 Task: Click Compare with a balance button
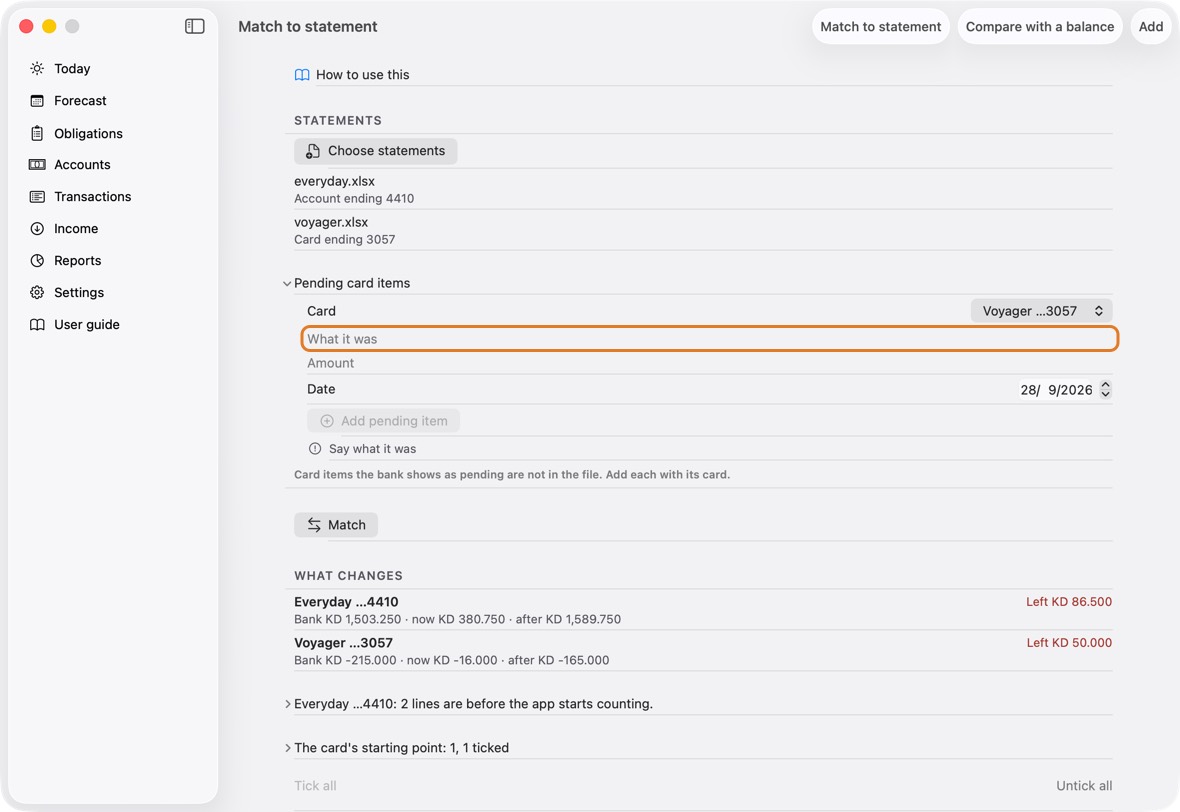click(x=1039, y=26)
